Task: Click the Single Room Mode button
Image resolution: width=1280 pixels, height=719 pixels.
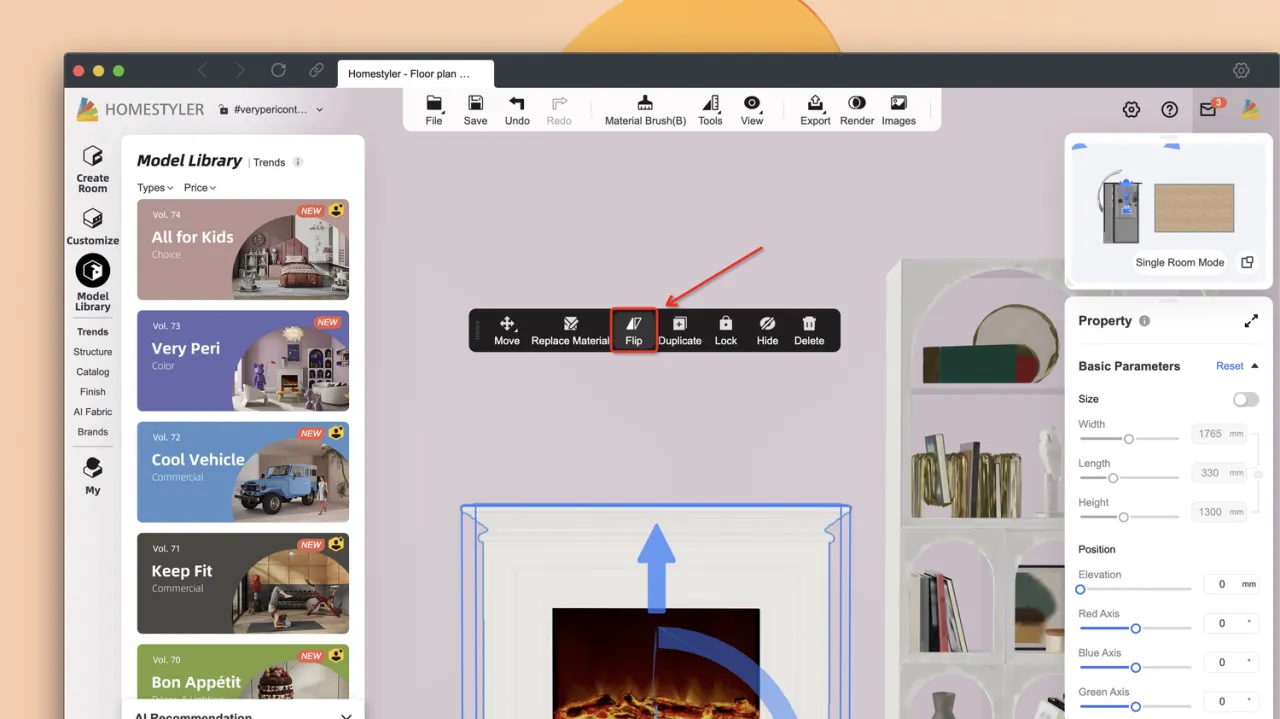Action: point(1179,263)
